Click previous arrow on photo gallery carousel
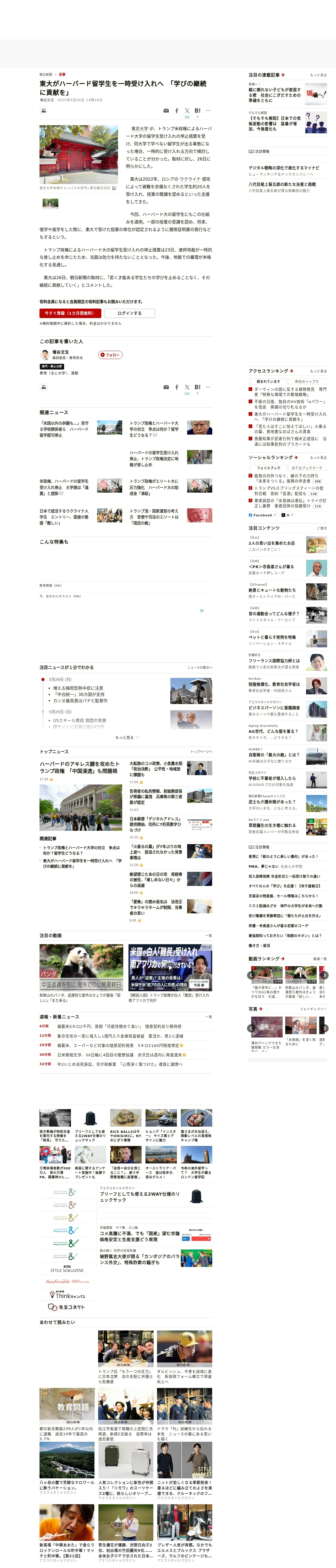The image size is (336, 1568). [251, 1028]
